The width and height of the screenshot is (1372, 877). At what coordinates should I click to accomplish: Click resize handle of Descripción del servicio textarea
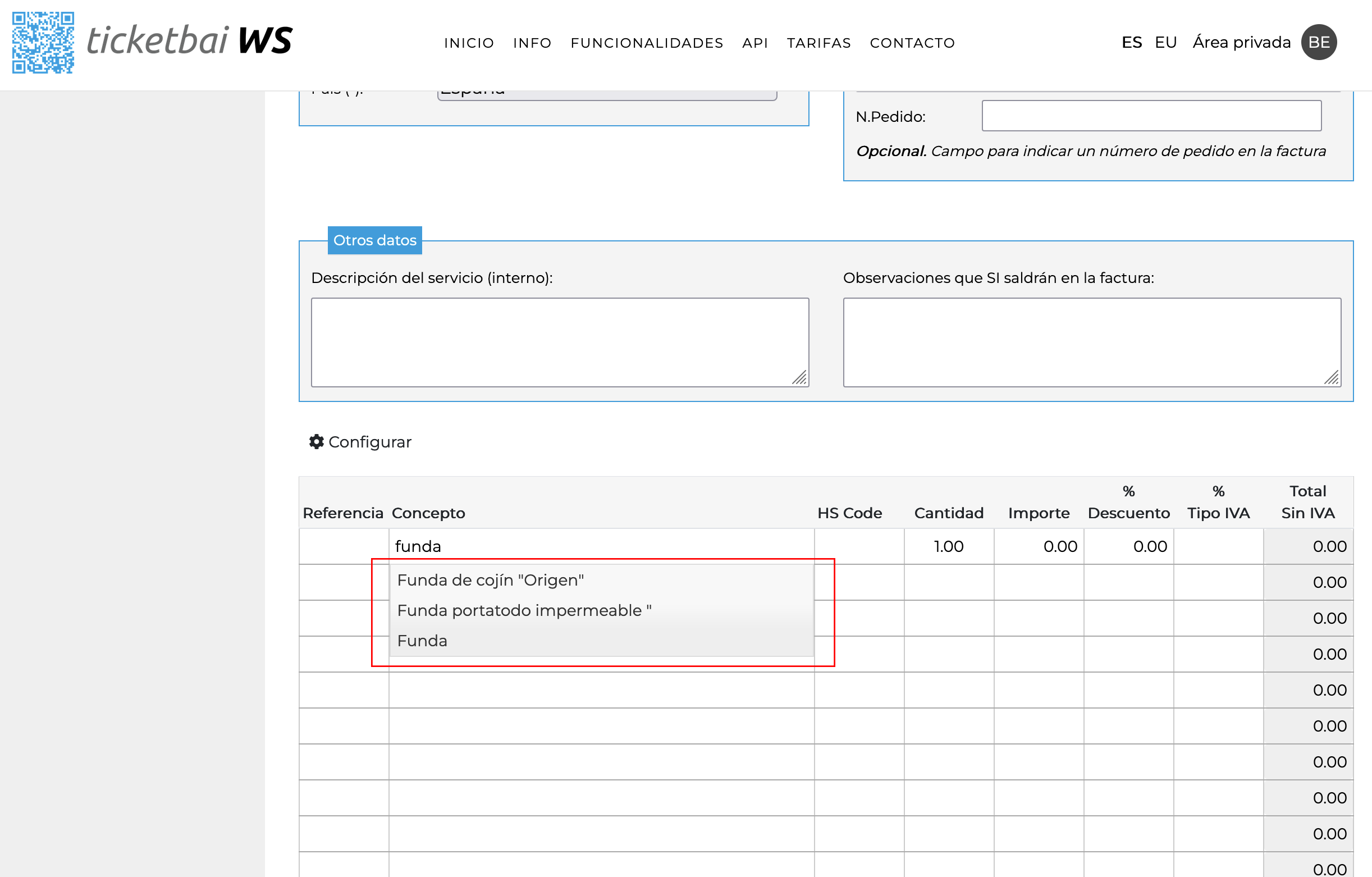click(x=800, y=378)
